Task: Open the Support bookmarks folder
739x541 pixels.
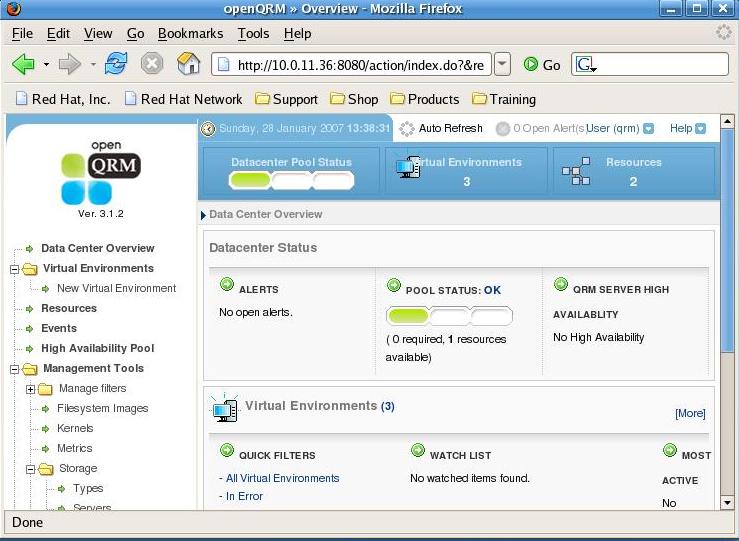Action: (286, 99)
